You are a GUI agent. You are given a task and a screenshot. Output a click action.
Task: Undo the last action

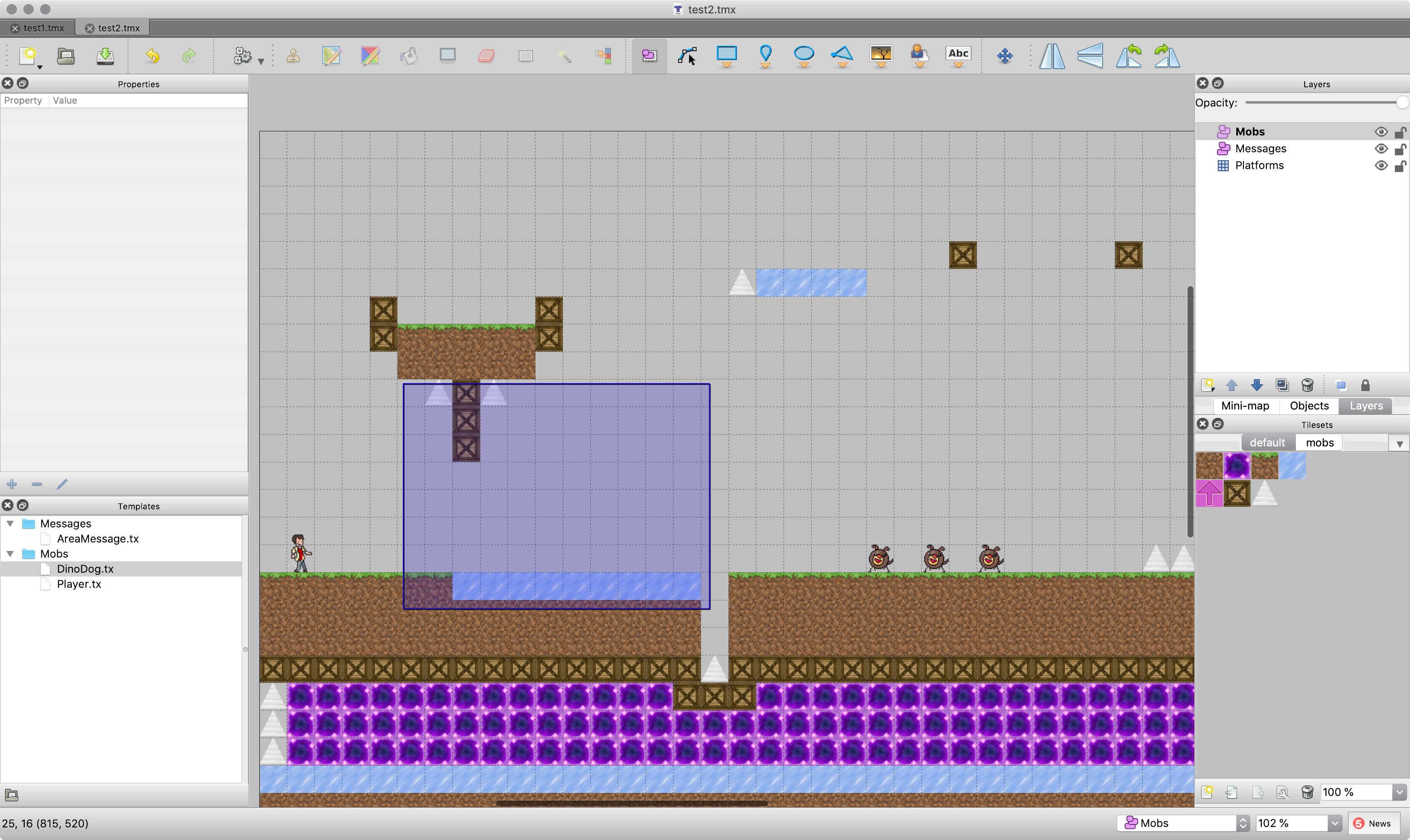(152, 55)
